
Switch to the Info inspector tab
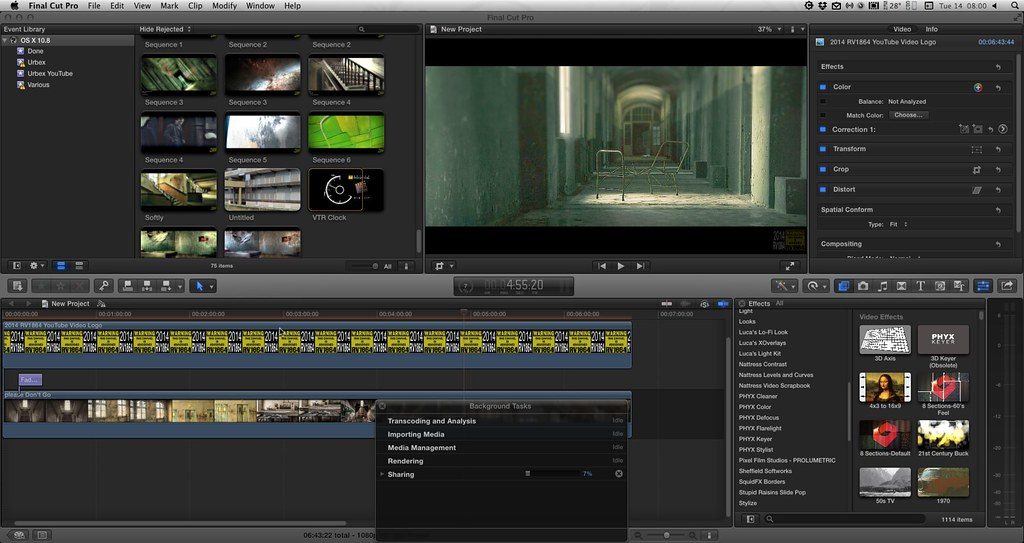point(932,29)
